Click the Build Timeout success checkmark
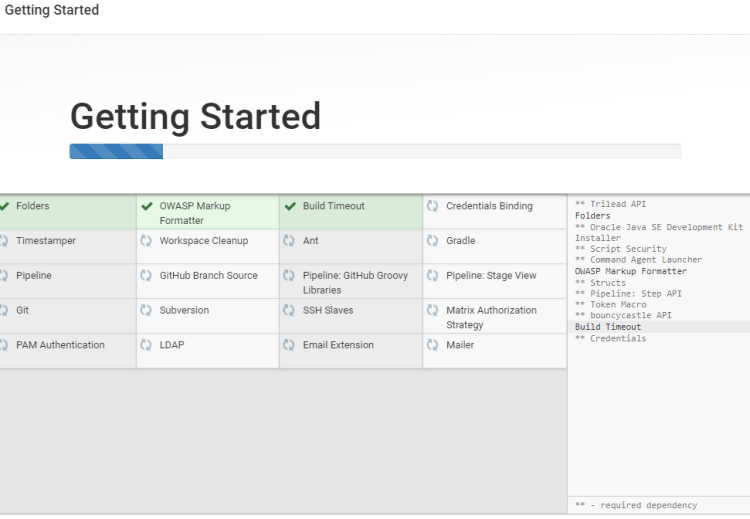750x519 pixels. [x=290, y=206]
